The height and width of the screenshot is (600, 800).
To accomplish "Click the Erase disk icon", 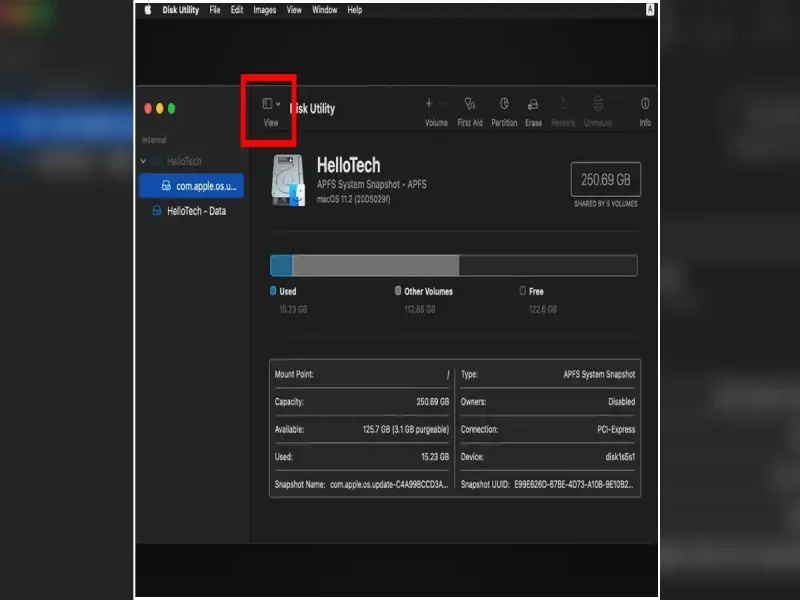I will (533, 105).
